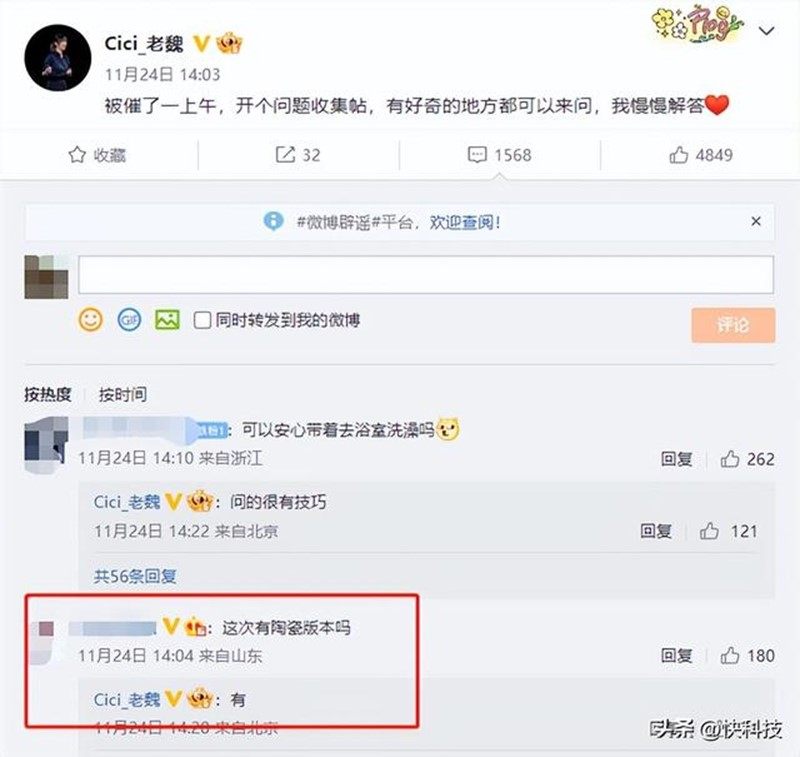
Task: Click the orange 评论 submit button
Action: coord(733,325)
